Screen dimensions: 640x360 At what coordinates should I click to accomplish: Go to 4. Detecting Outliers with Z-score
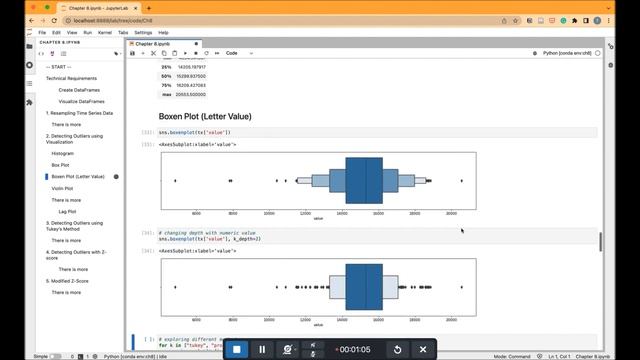pos(76,255)
